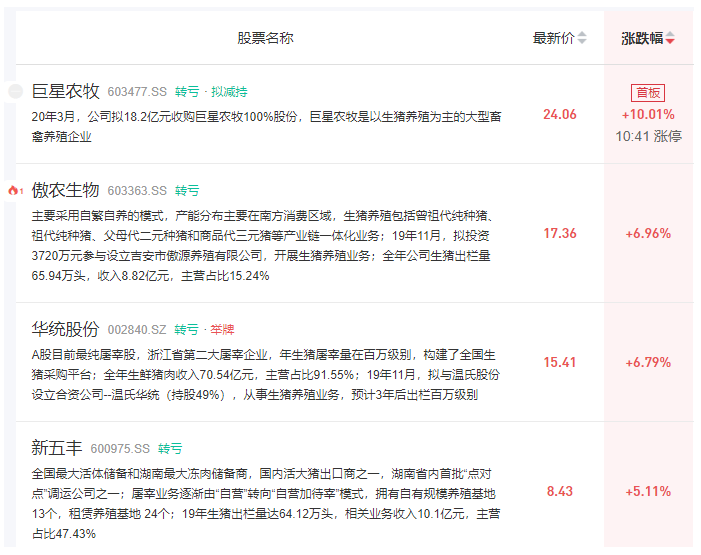The height and width of the screenshot is (555, 701).
Task: Click the +6.79% change value
Action: [x=648, y=362]
